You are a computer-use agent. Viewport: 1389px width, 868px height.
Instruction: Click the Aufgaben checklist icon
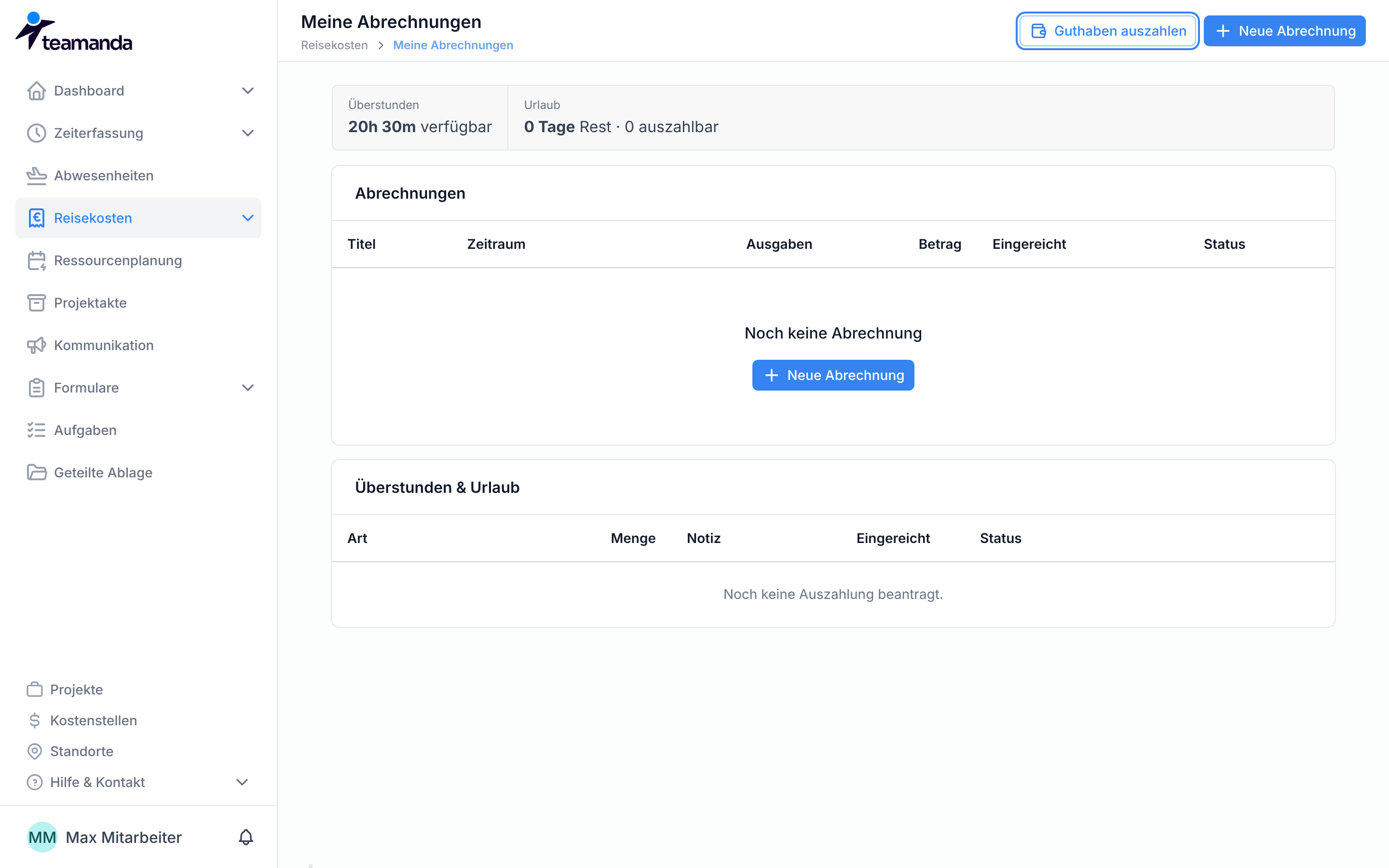coord(36,431)
